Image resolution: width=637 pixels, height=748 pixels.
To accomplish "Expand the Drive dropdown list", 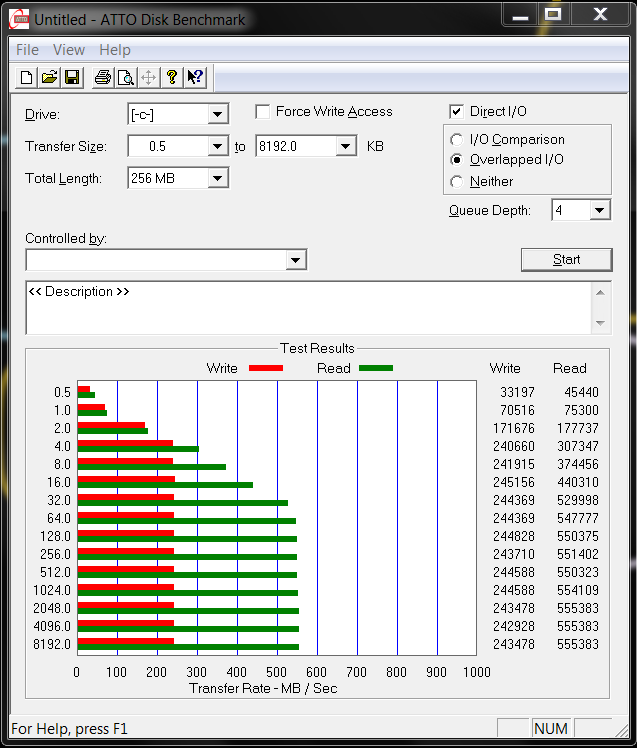I will [217, 115].
